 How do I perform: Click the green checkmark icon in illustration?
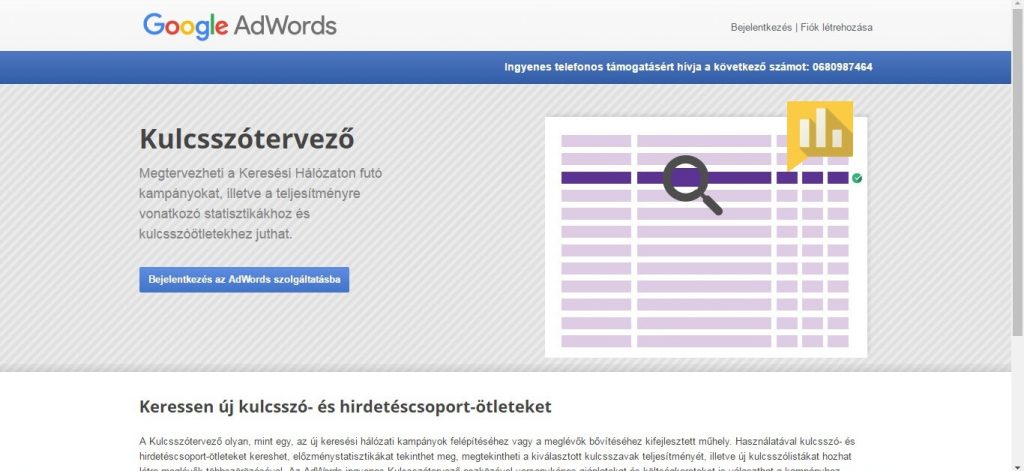[857, 178]
